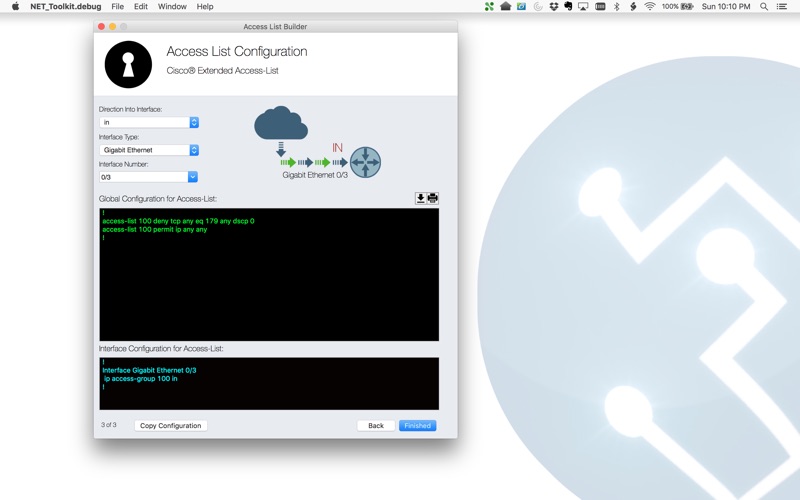Open the Edit menu

141,7
